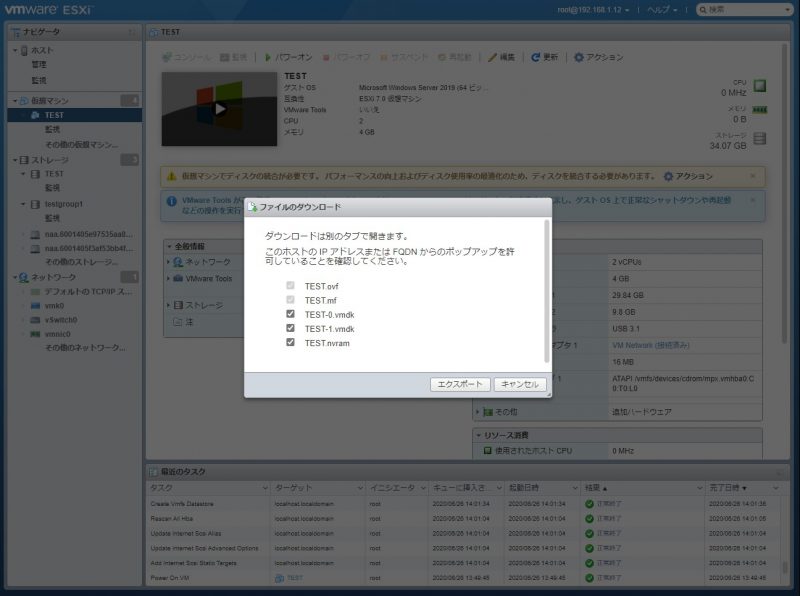Open その他のストレージ... link

82,261
